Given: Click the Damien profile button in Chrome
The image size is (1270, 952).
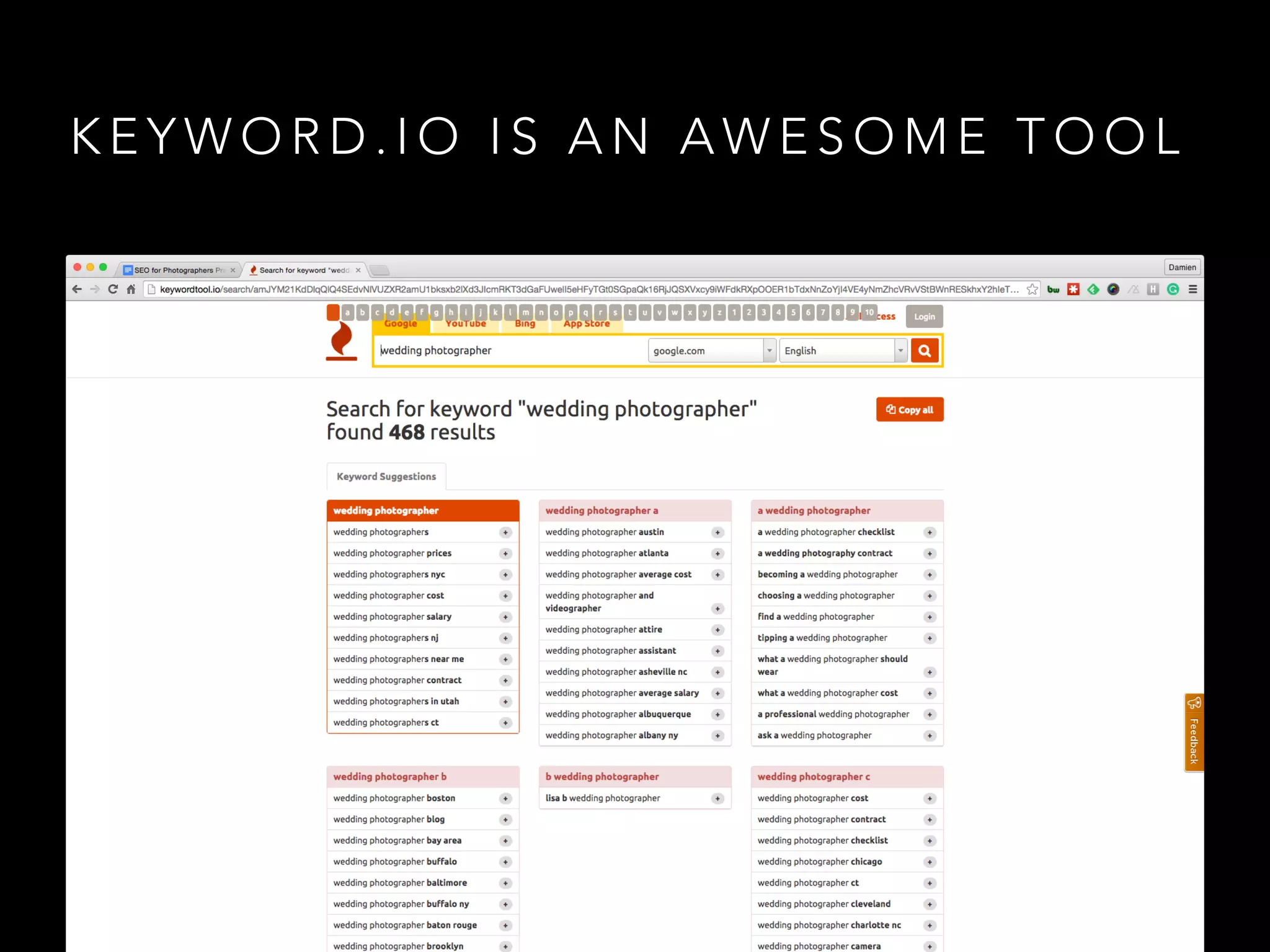Looking at the screenshot, I should pyautogui.click(x=1182, y=268).
